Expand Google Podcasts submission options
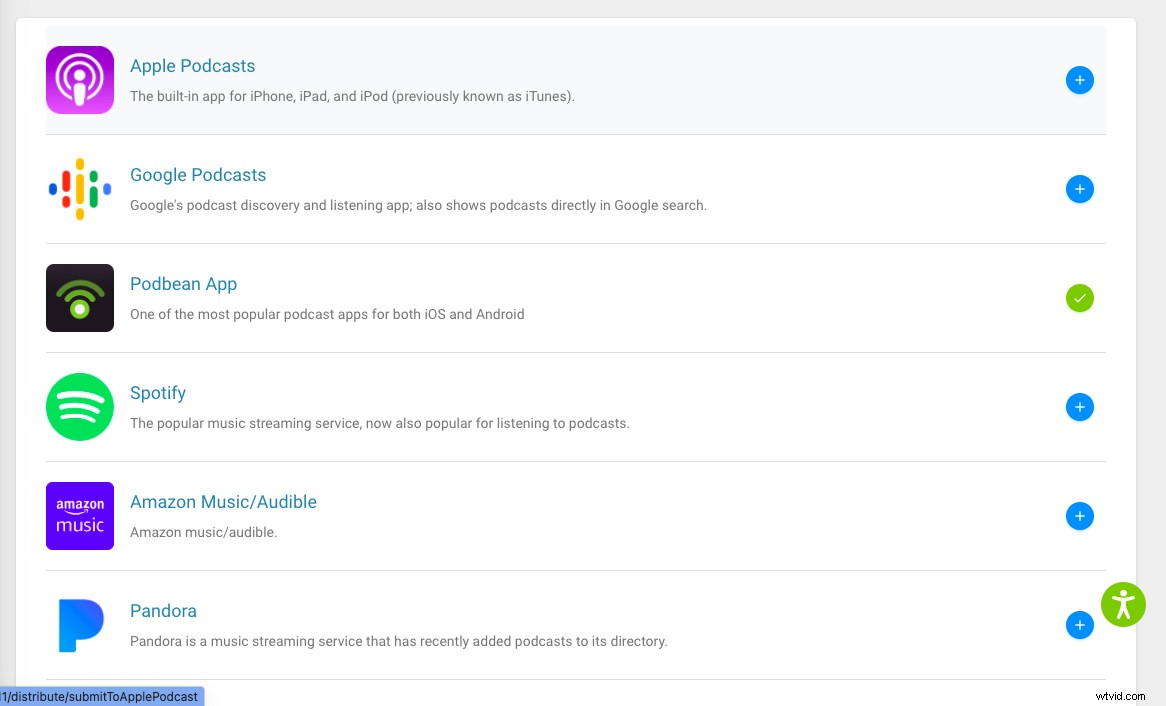1166x706 pixels. (1080, 189)
